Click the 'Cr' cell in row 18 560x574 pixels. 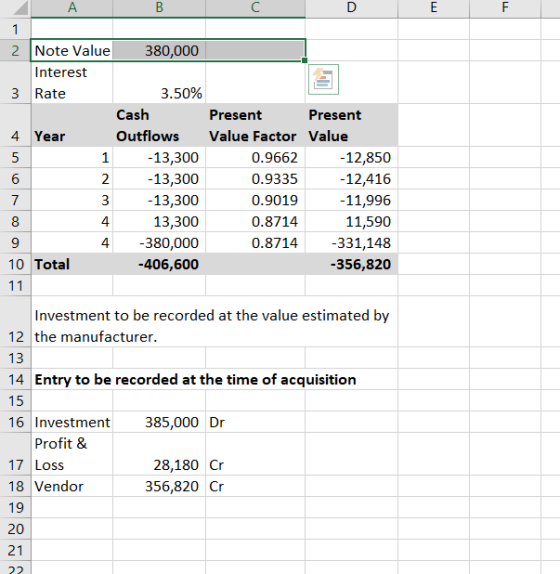tap(255, 486)
